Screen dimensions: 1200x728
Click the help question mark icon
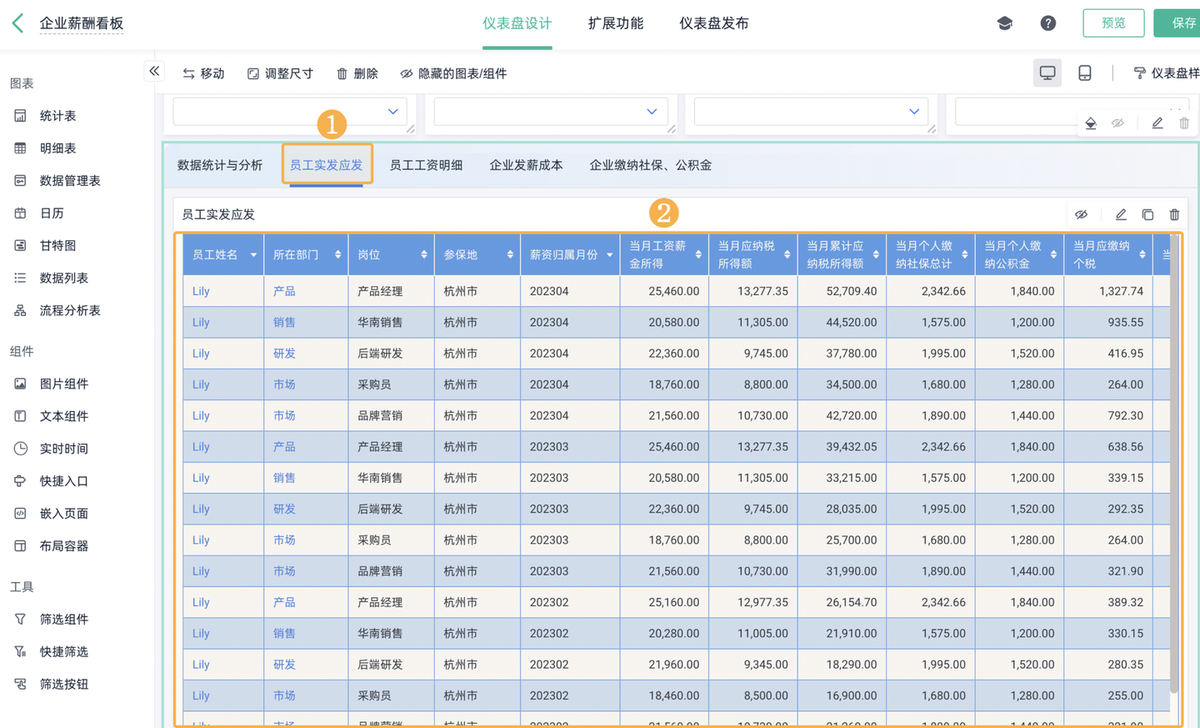[1048, 23]
